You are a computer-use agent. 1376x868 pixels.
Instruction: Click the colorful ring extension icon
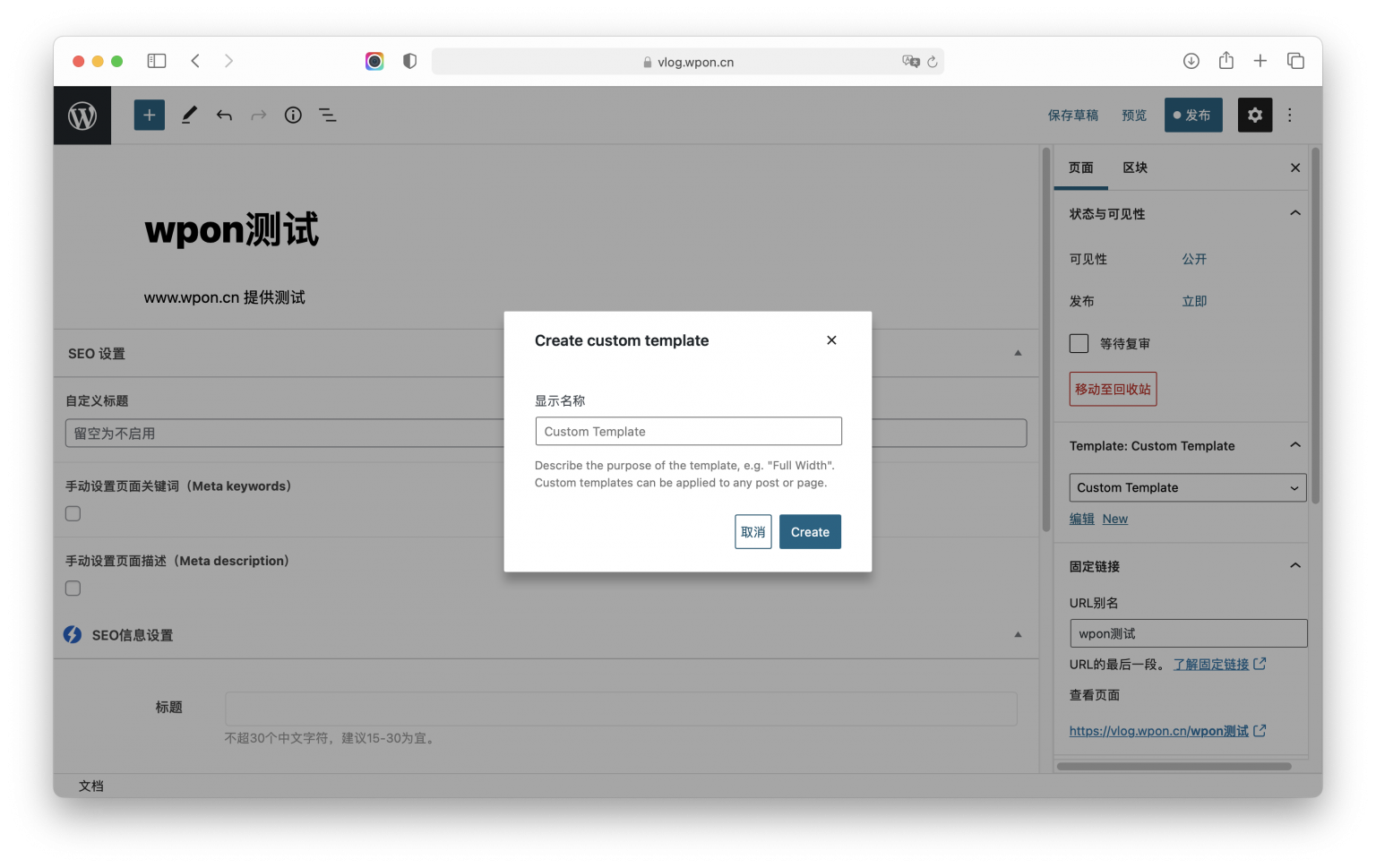click(x=374, y=61)
